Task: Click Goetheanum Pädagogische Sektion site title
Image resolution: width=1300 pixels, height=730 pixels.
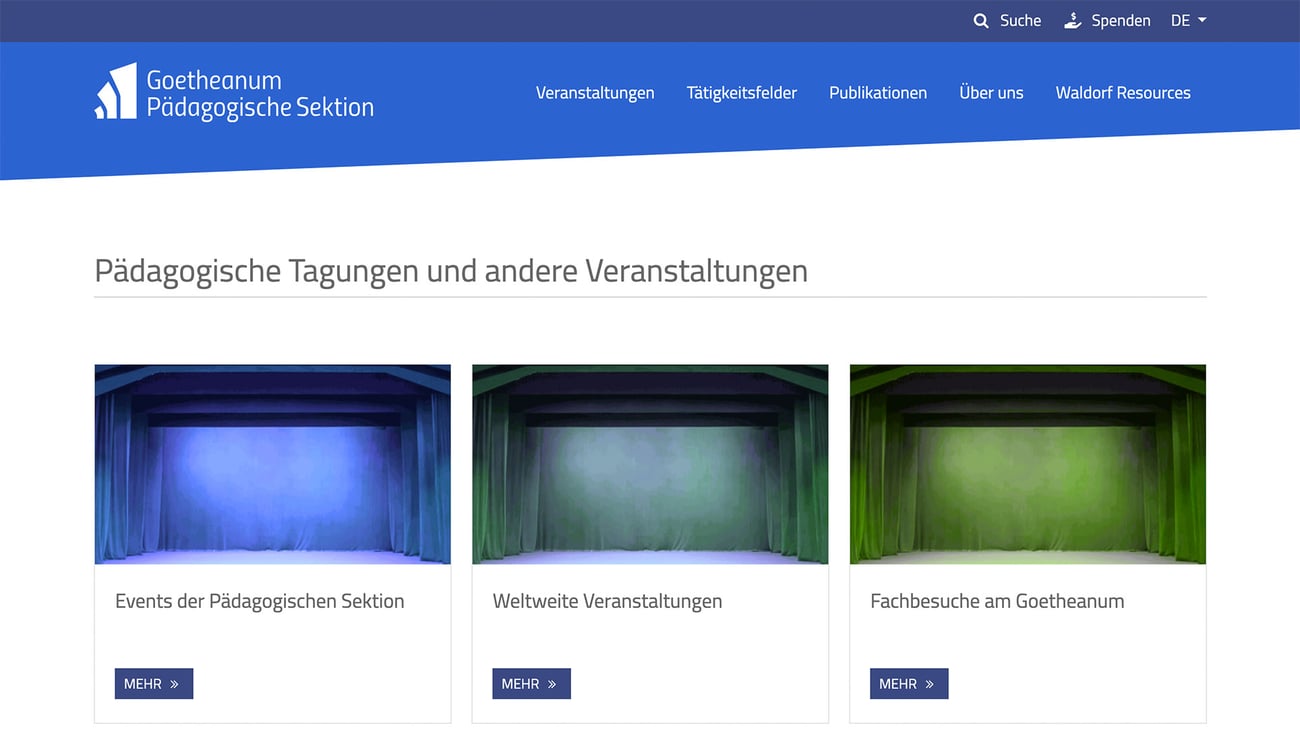Action: 260,93
